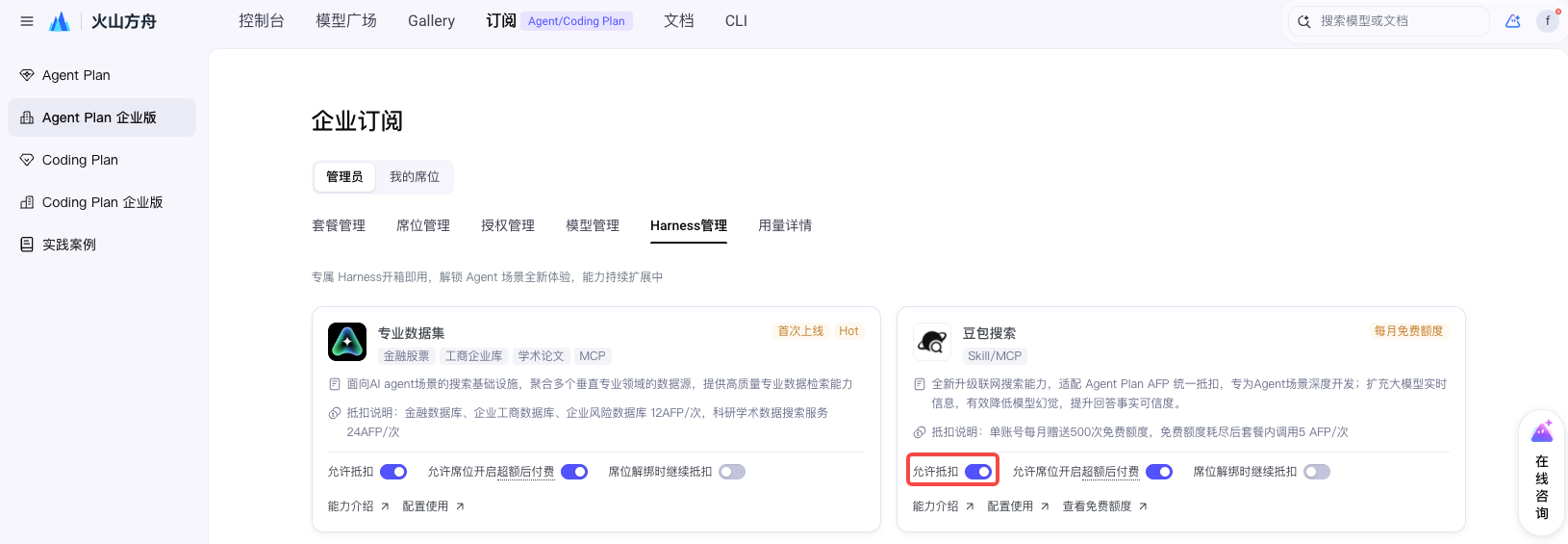Viewport: 1568px width, 544px height.
Task: Open 控制台 in top navigation
Action: (x=262, y=21)
